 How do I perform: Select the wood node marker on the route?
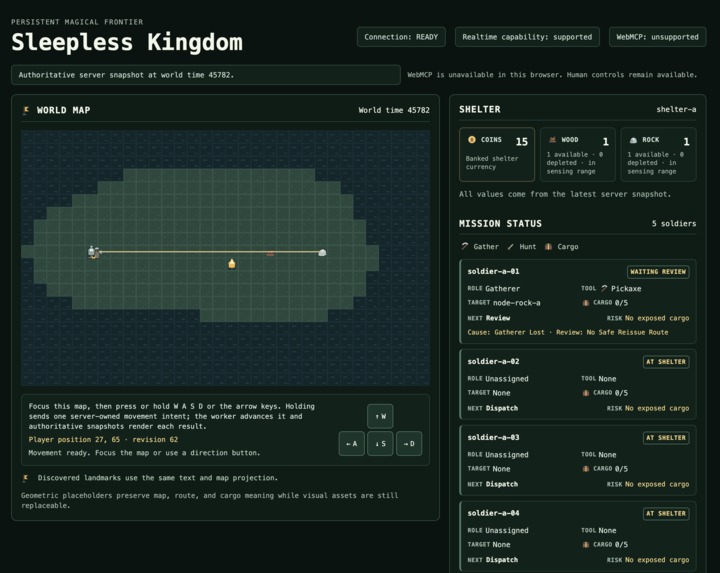270,253
